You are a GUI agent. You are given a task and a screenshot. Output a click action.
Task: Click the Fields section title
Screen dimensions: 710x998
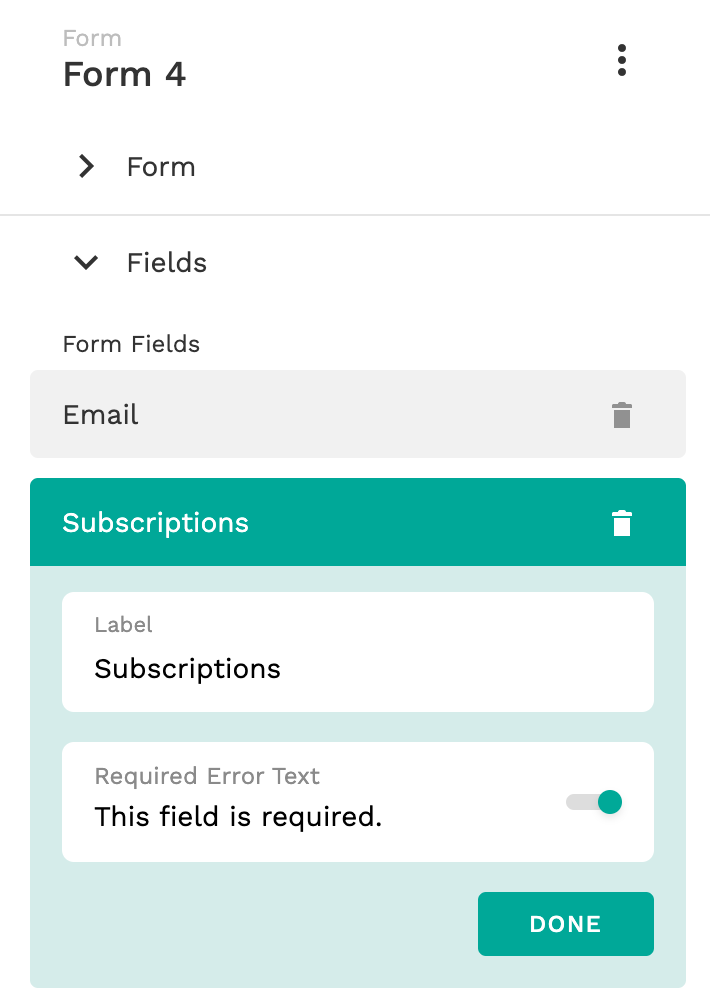167,262
